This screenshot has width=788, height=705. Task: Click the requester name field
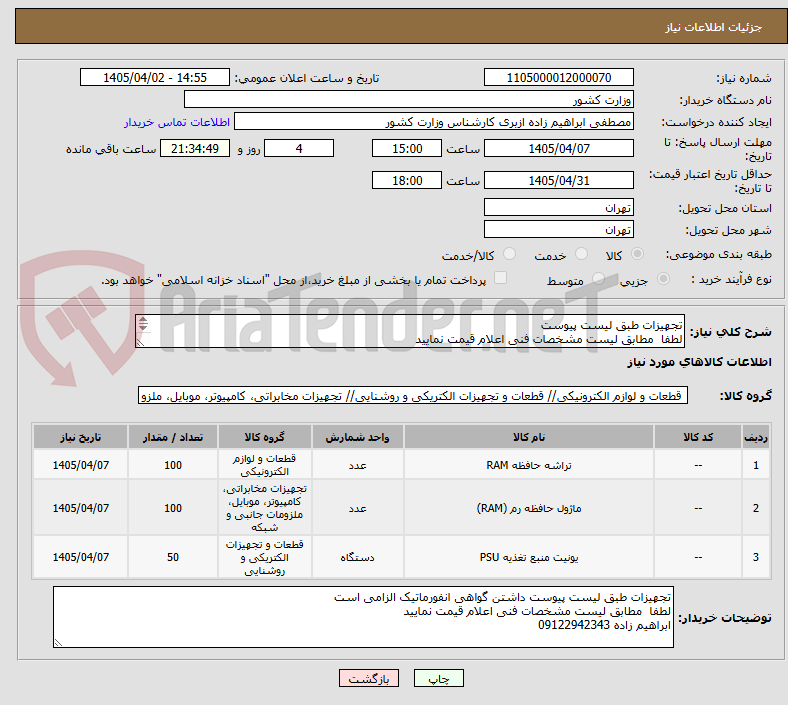pyautogui.click(x=434, y=122)
